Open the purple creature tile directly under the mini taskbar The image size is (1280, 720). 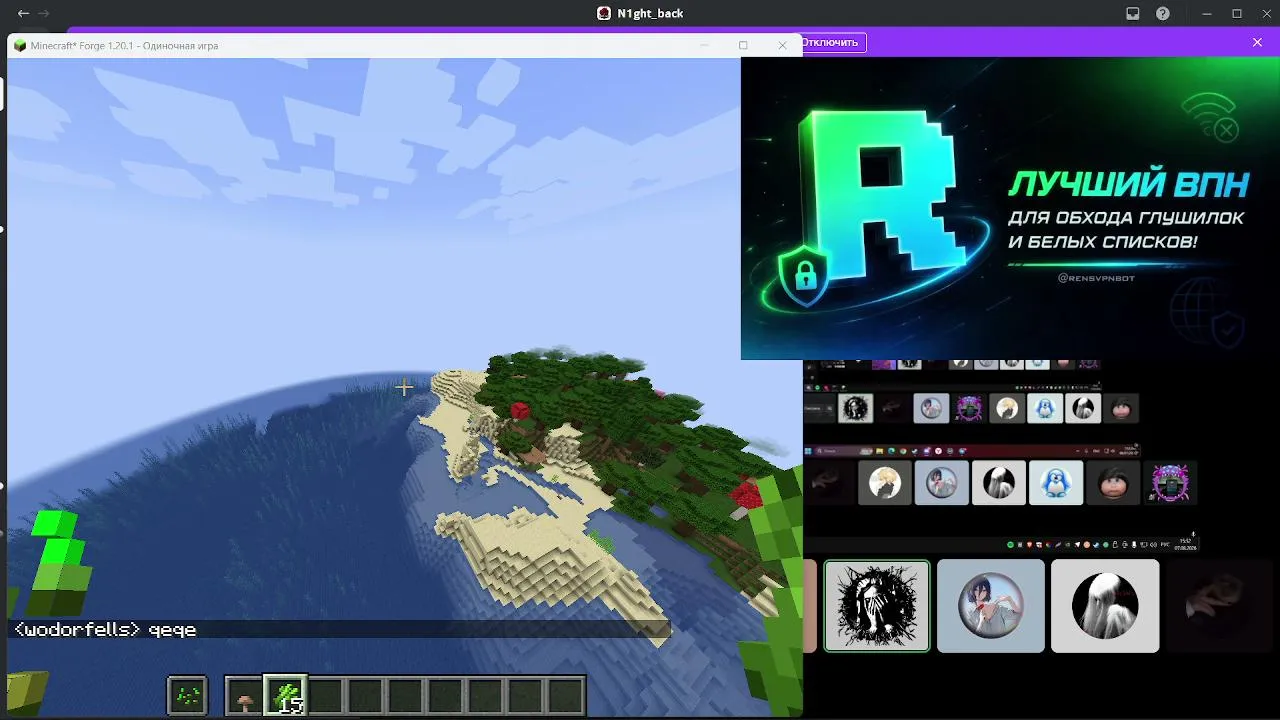1170,483
